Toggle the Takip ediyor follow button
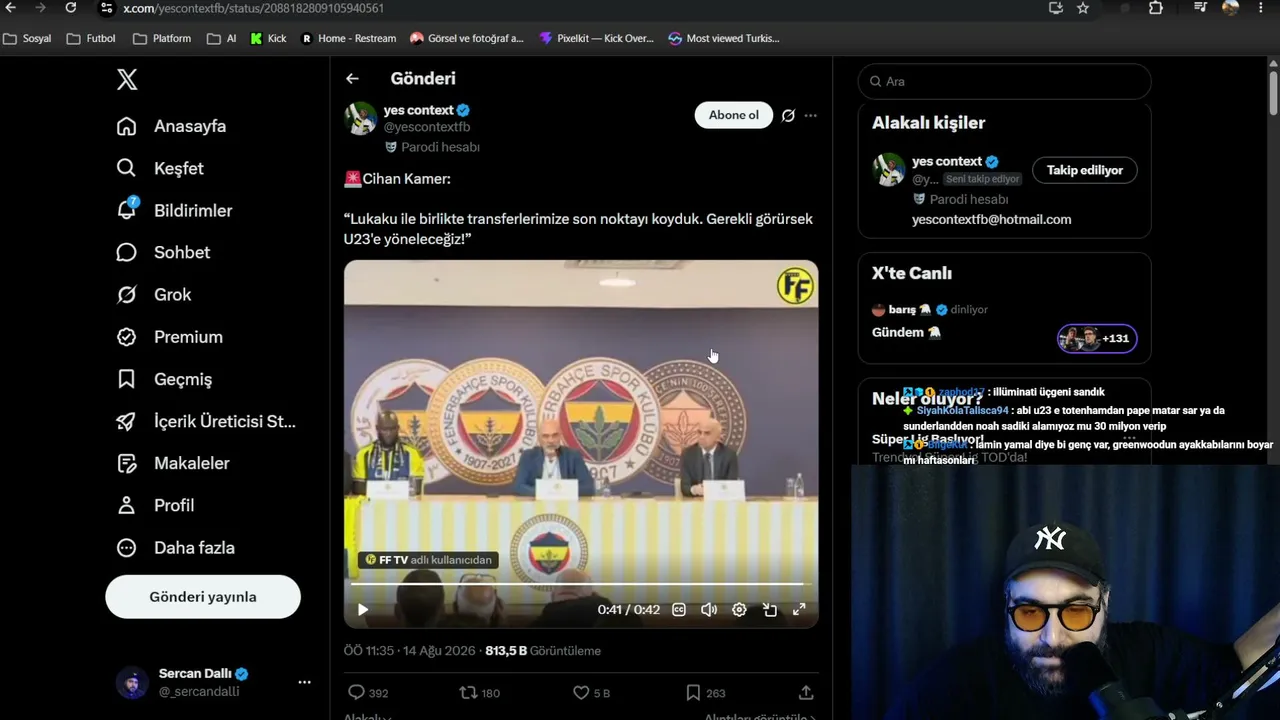The image size is (1280, 720). pos(1085,170)
